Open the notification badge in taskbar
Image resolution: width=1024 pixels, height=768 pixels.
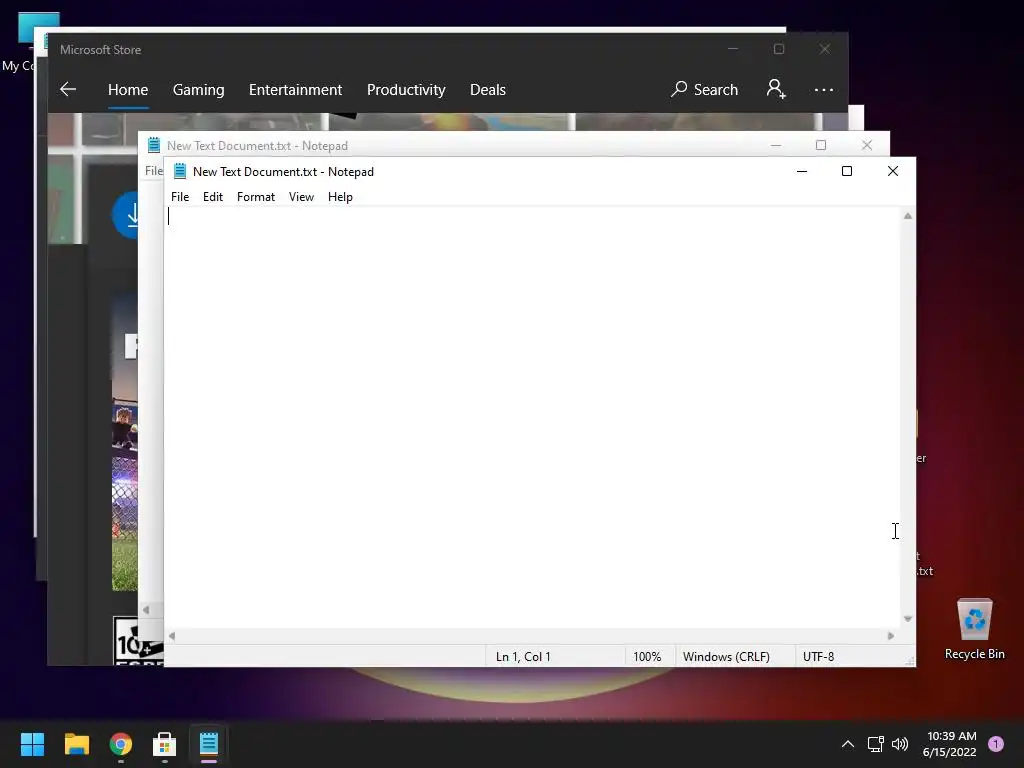(996, 744)
